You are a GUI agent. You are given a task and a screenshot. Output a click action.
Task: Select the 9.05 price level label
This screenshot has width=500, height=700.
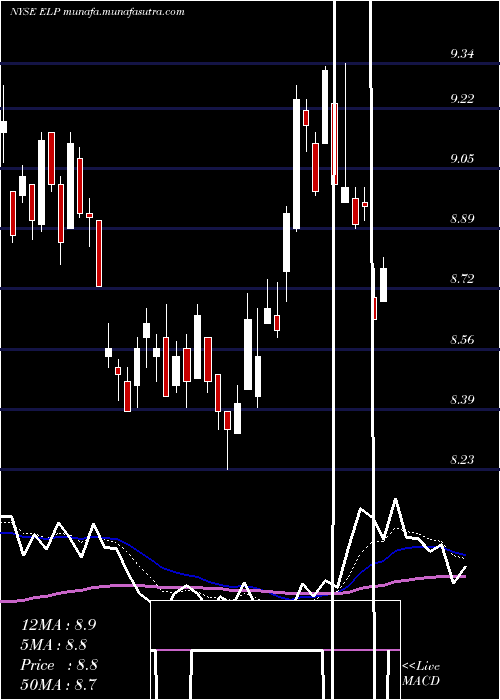[462, 159]
